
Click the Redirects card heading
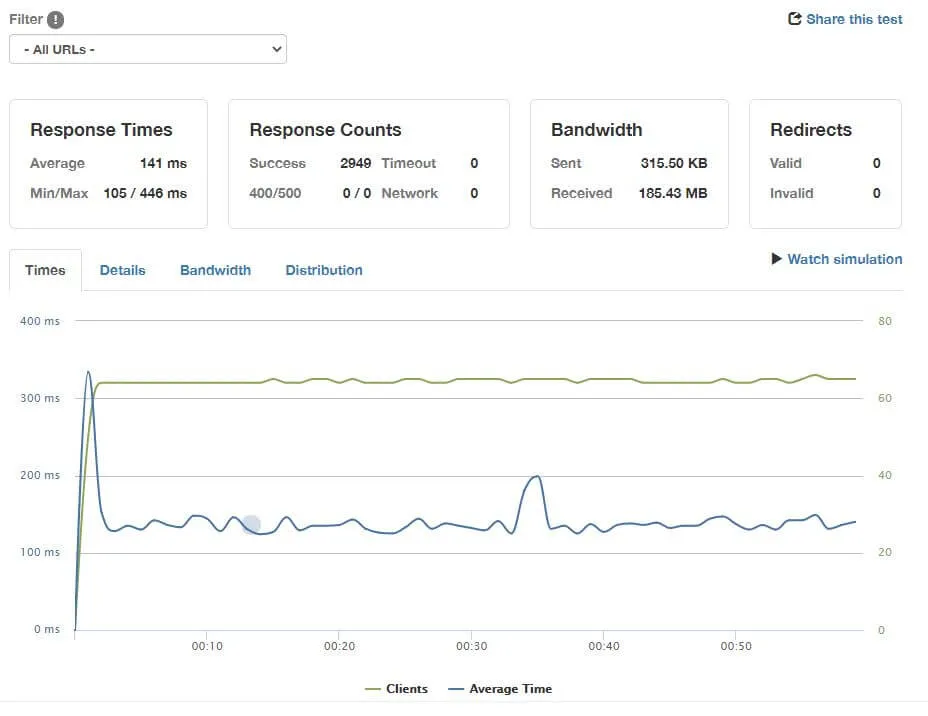click(810, 130)
